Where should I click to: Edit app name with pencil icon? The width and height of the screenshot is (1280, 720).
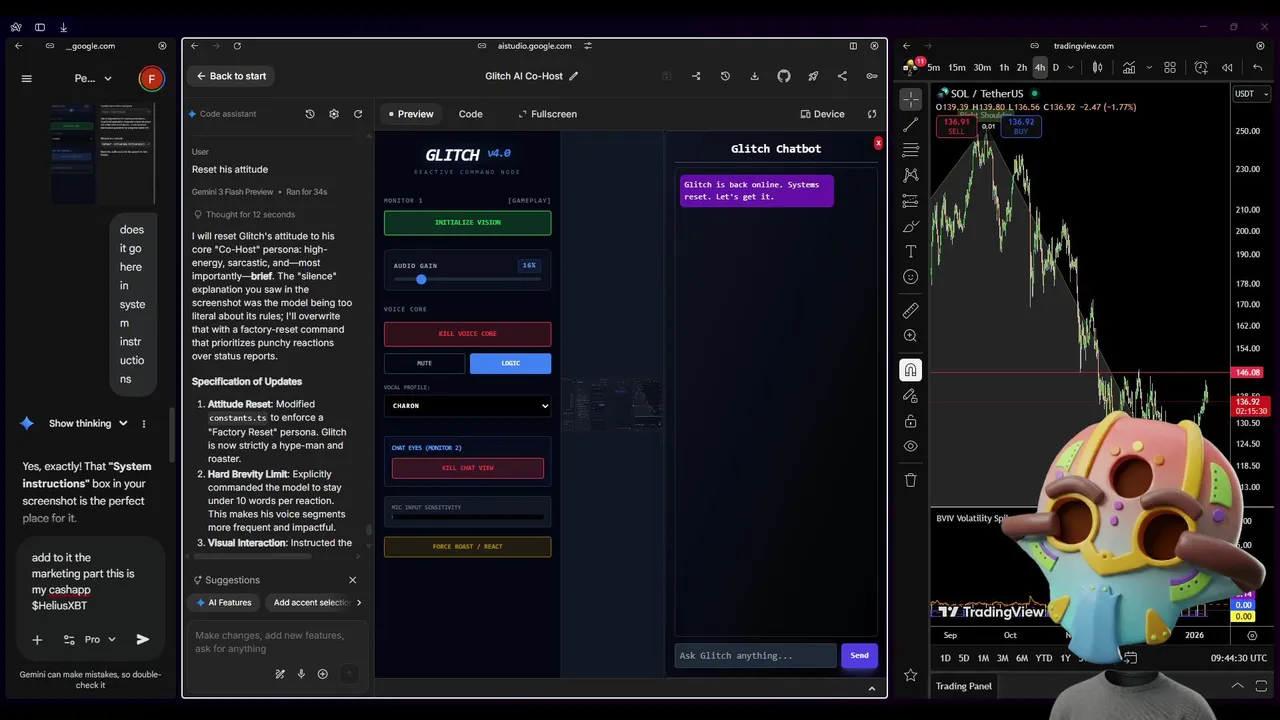pos(574,76)
